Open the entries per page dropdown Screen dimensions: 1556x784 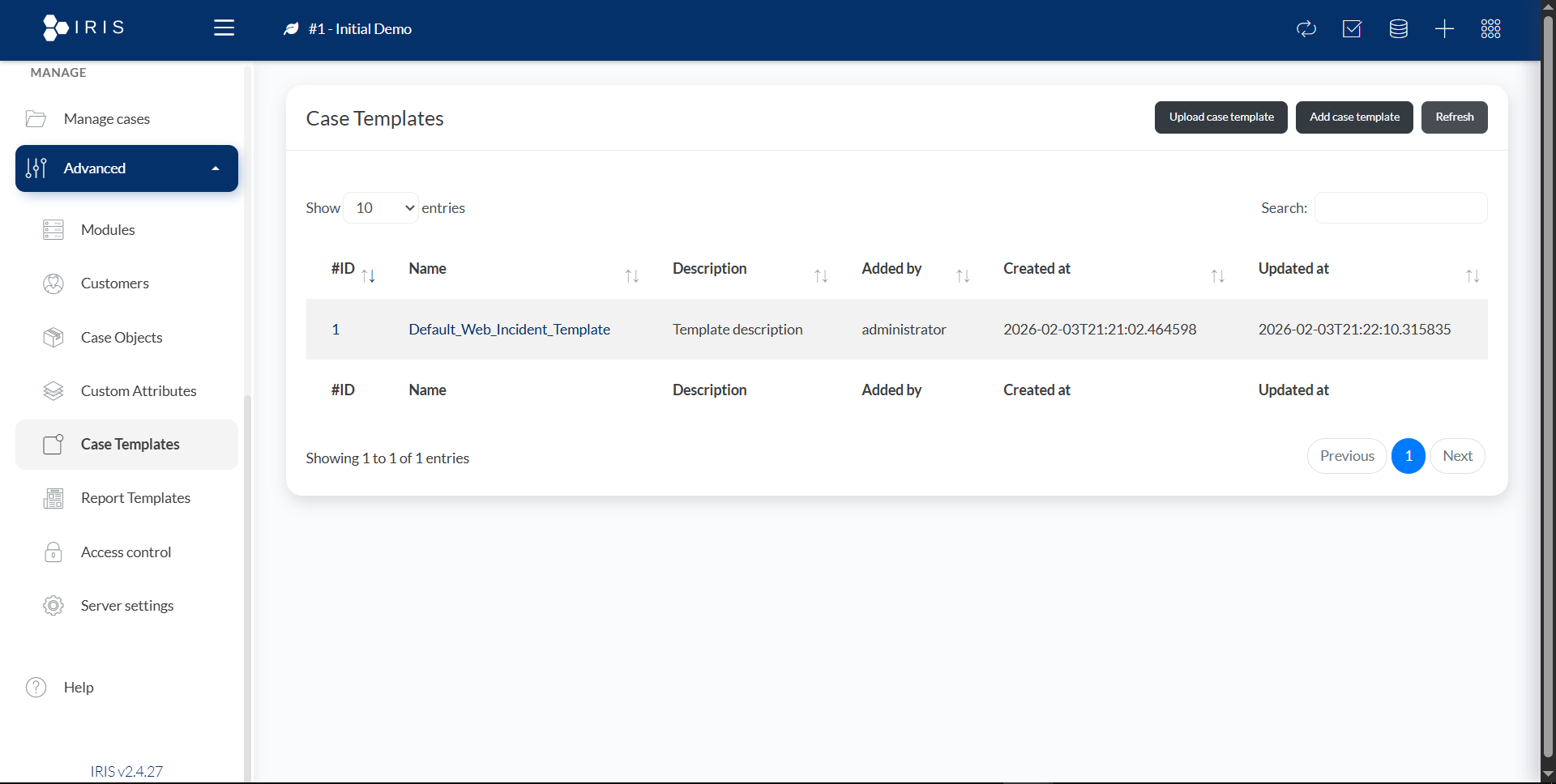tap(381, 208)
